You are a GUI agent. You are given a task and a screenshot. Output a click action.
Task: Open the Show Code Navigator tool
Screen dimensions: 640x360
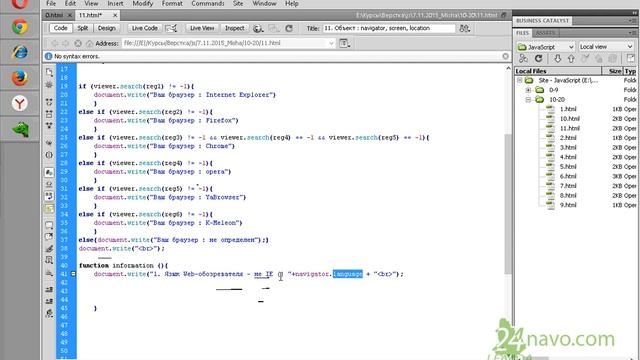tap(49, 84)
